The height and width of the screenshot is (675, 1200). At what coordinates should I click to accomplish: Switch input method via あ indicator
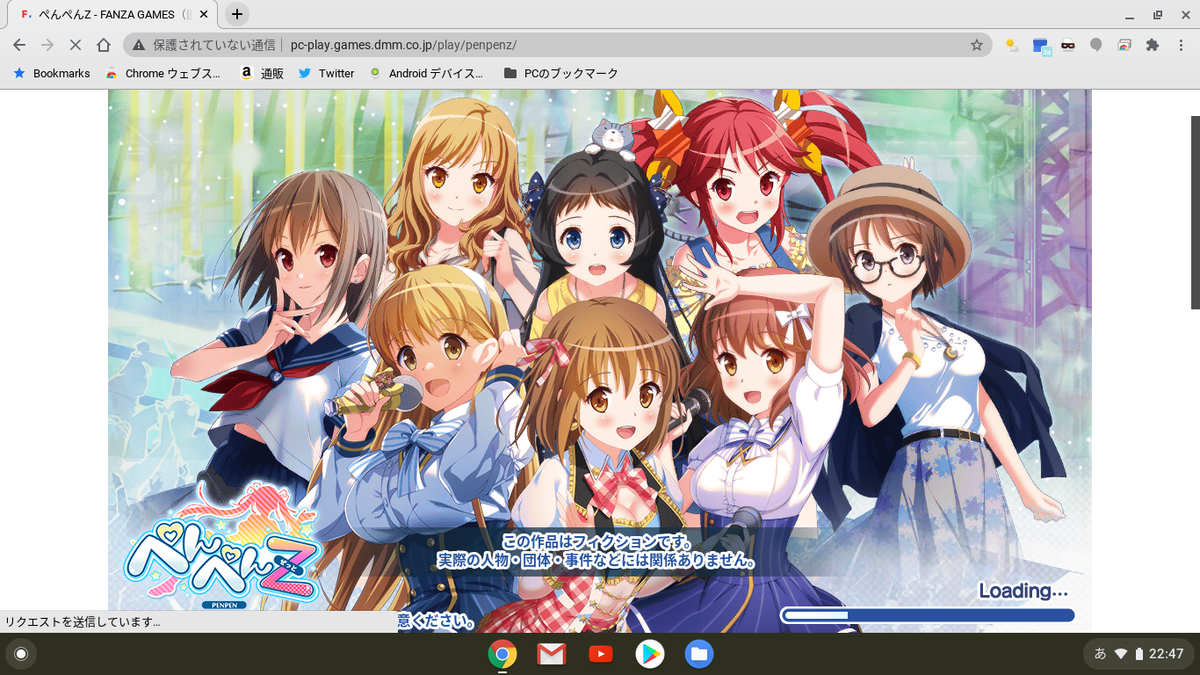coord(1100,654)
